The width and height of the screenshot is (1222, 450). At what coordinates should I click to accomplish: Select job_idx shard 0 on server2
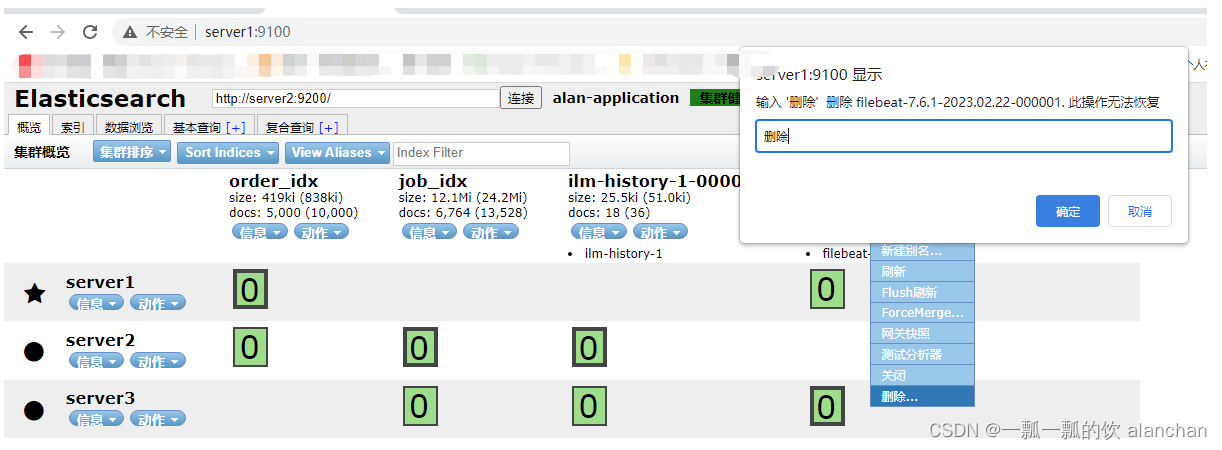click(x=419, y=348)
